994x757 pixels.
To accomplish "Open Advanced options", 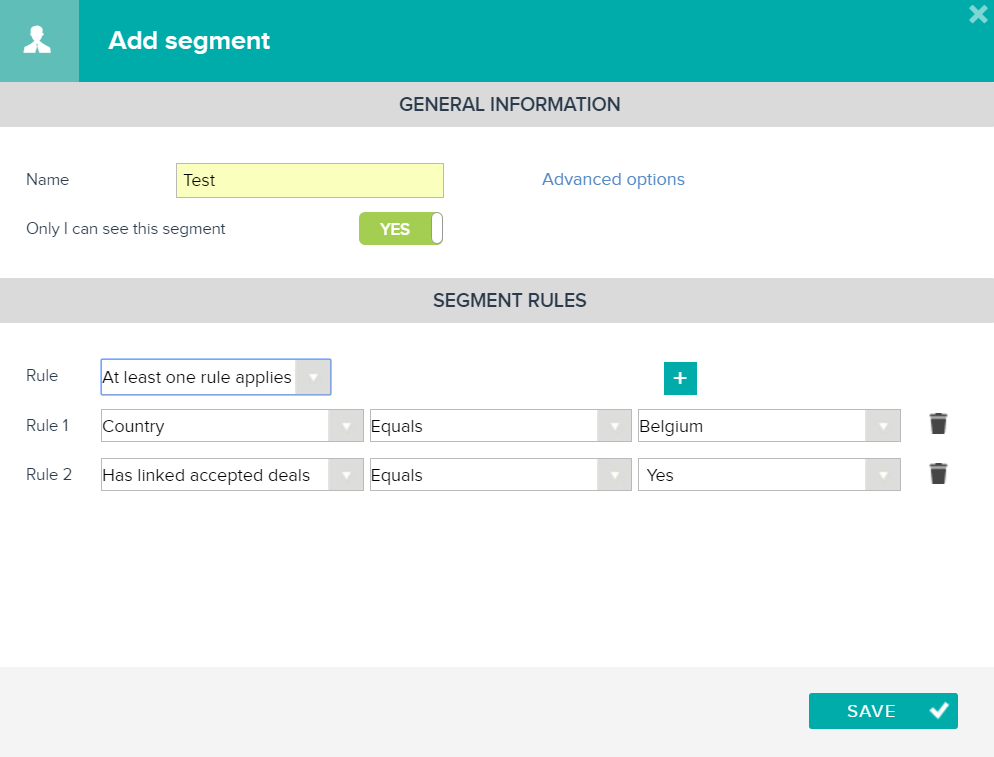I will [x=613, y=179].
